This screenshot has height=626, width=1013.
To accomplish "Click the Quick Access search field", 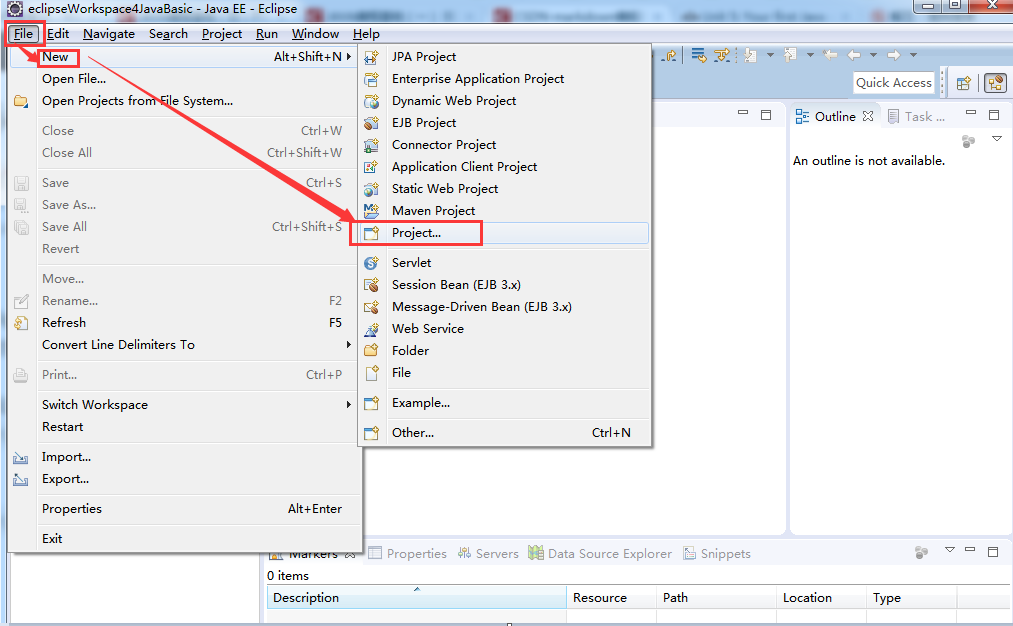I will [x=894, y=83].
